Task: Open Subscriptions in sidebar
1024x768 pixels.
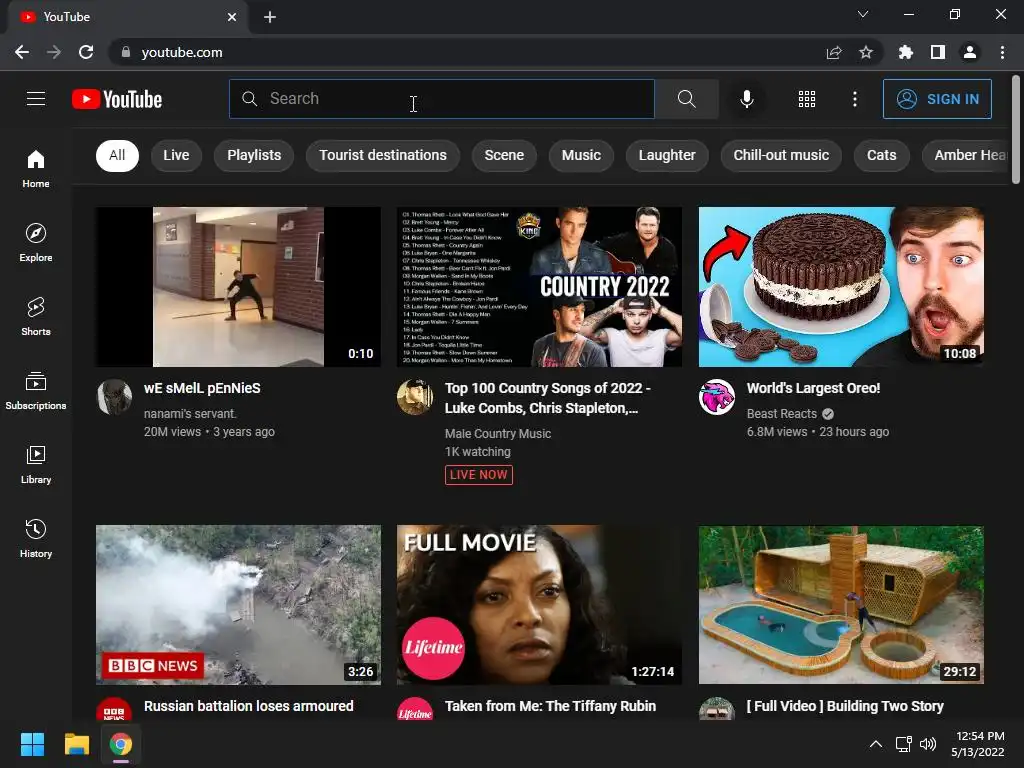Action: [36, 391]
